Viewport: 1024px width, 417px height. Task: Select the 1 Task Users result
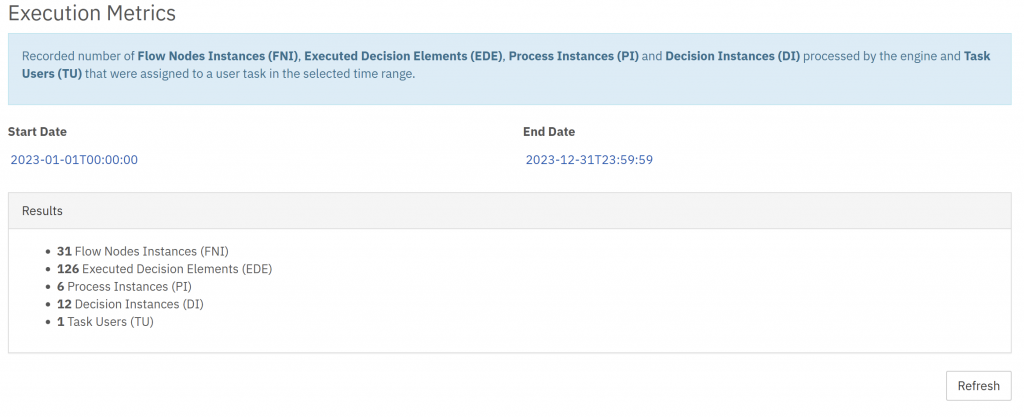coord(105,322)
